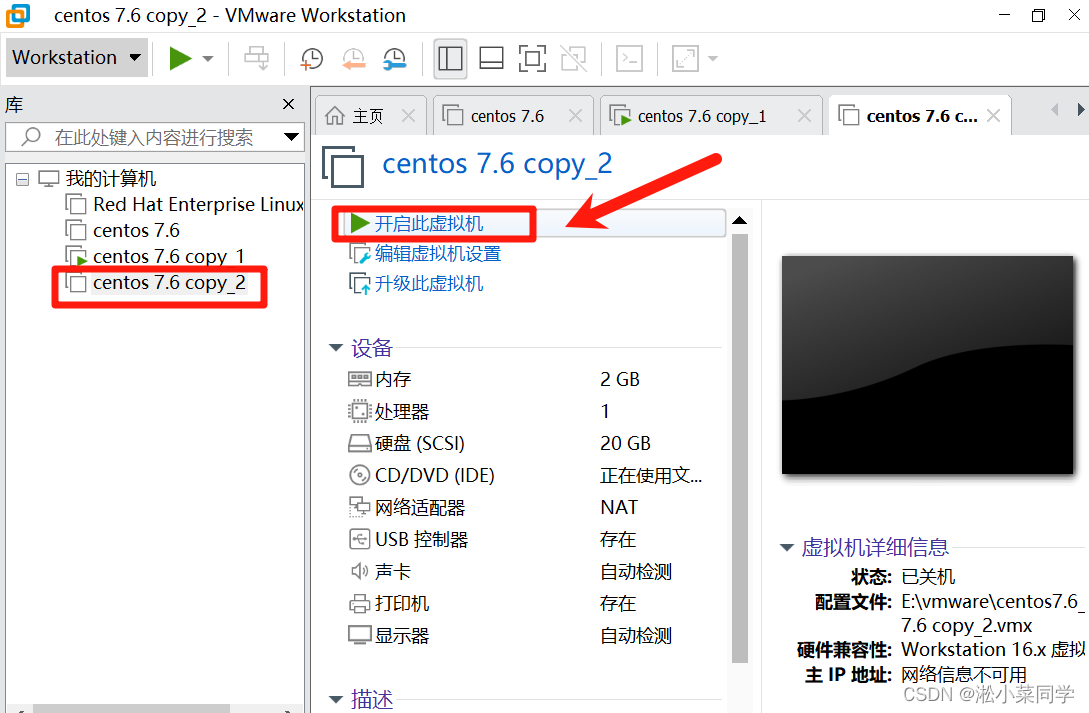Click the vertical scrollbar in device pane
Viewport: 1089px width, 713px height.
point(740,448)
